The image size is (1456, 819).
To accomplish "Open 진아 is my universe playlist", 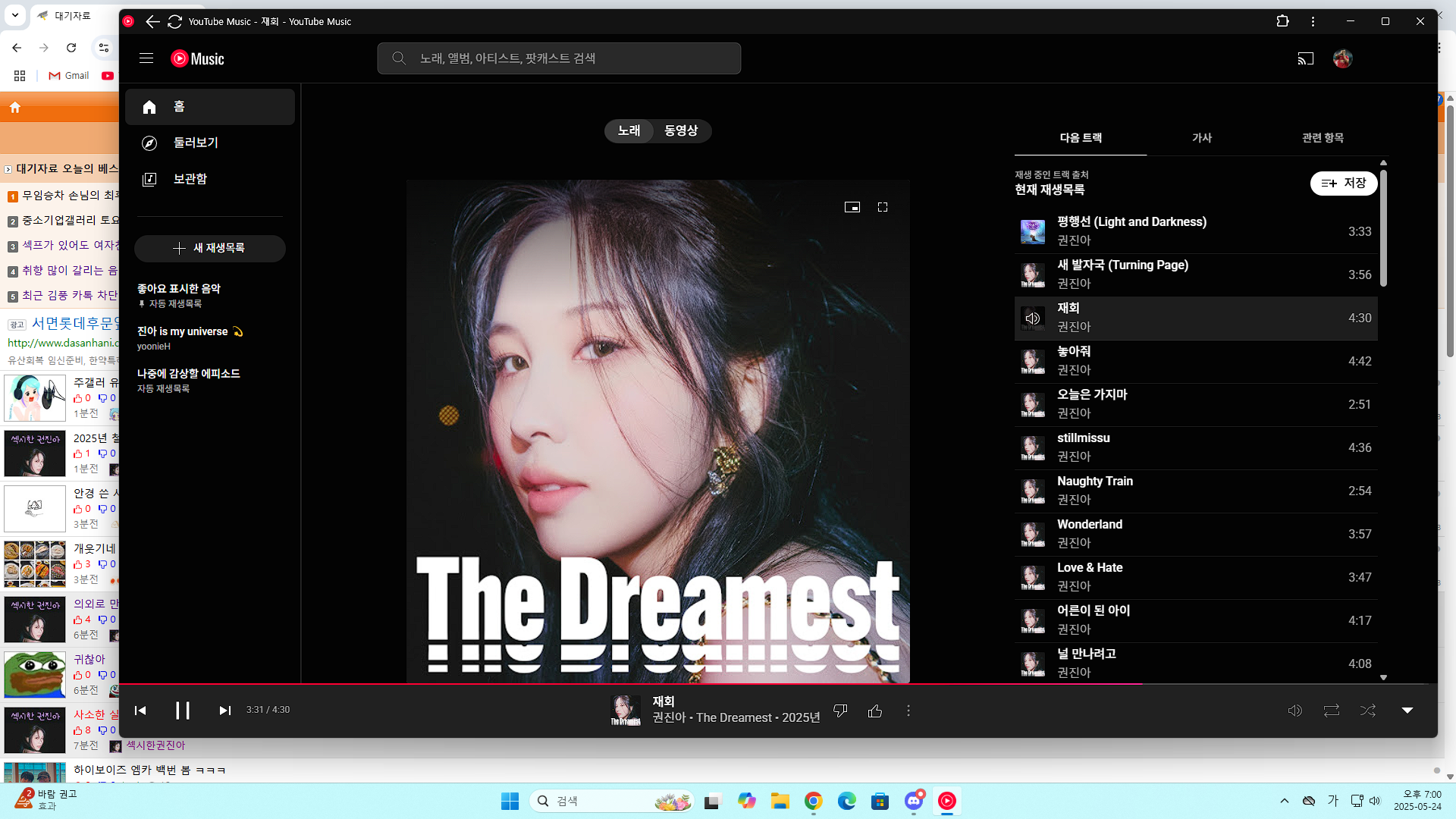I will tap(210, 337).
